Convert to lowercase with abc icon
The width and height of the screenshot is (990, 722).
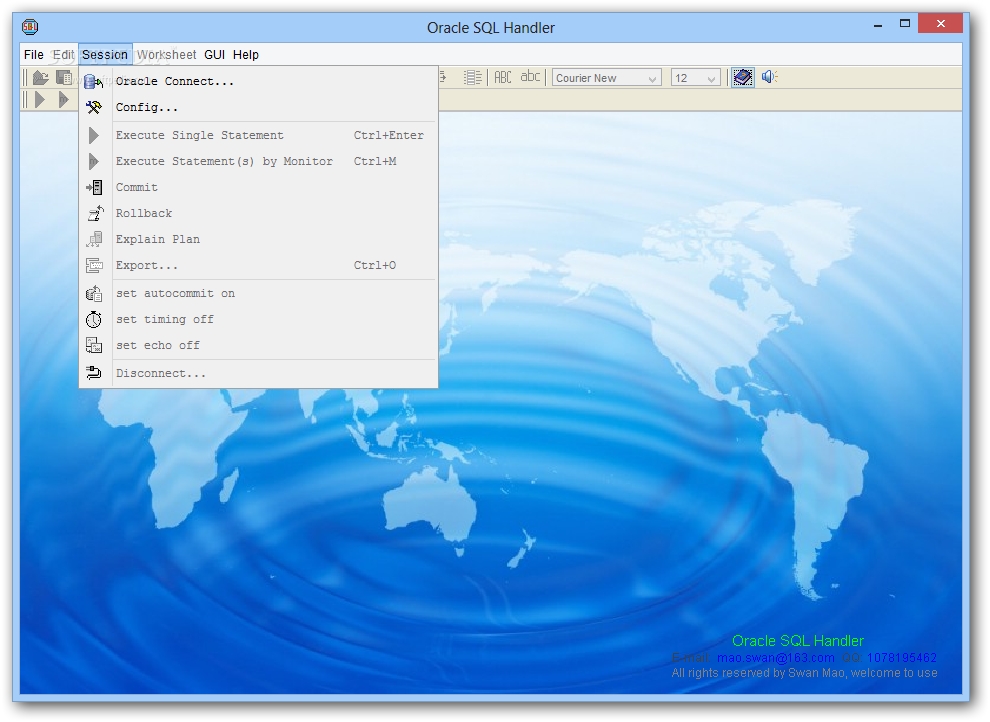pyautogui.click(x=530, y=77)
